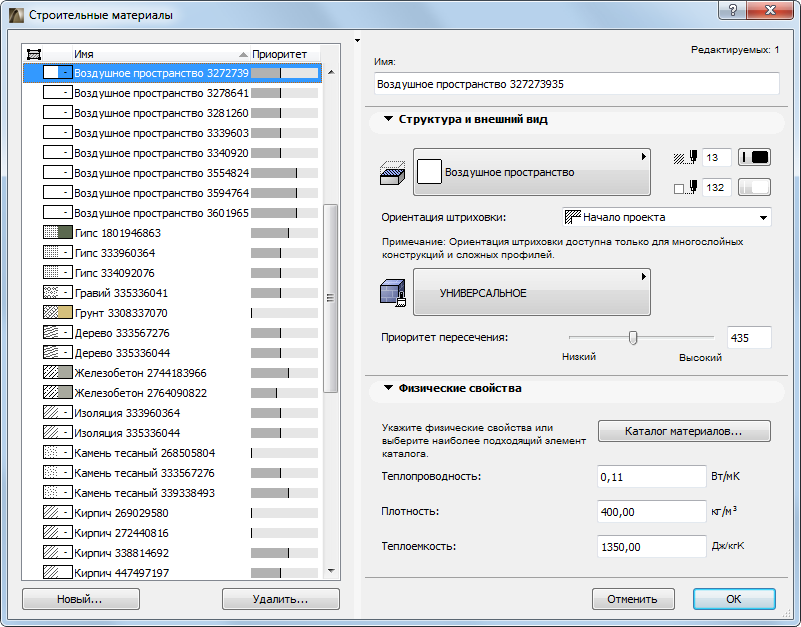801x627 pixels.
Task: Open the Воздушное пространство fill picker
Action: click(x=531, y=172)
